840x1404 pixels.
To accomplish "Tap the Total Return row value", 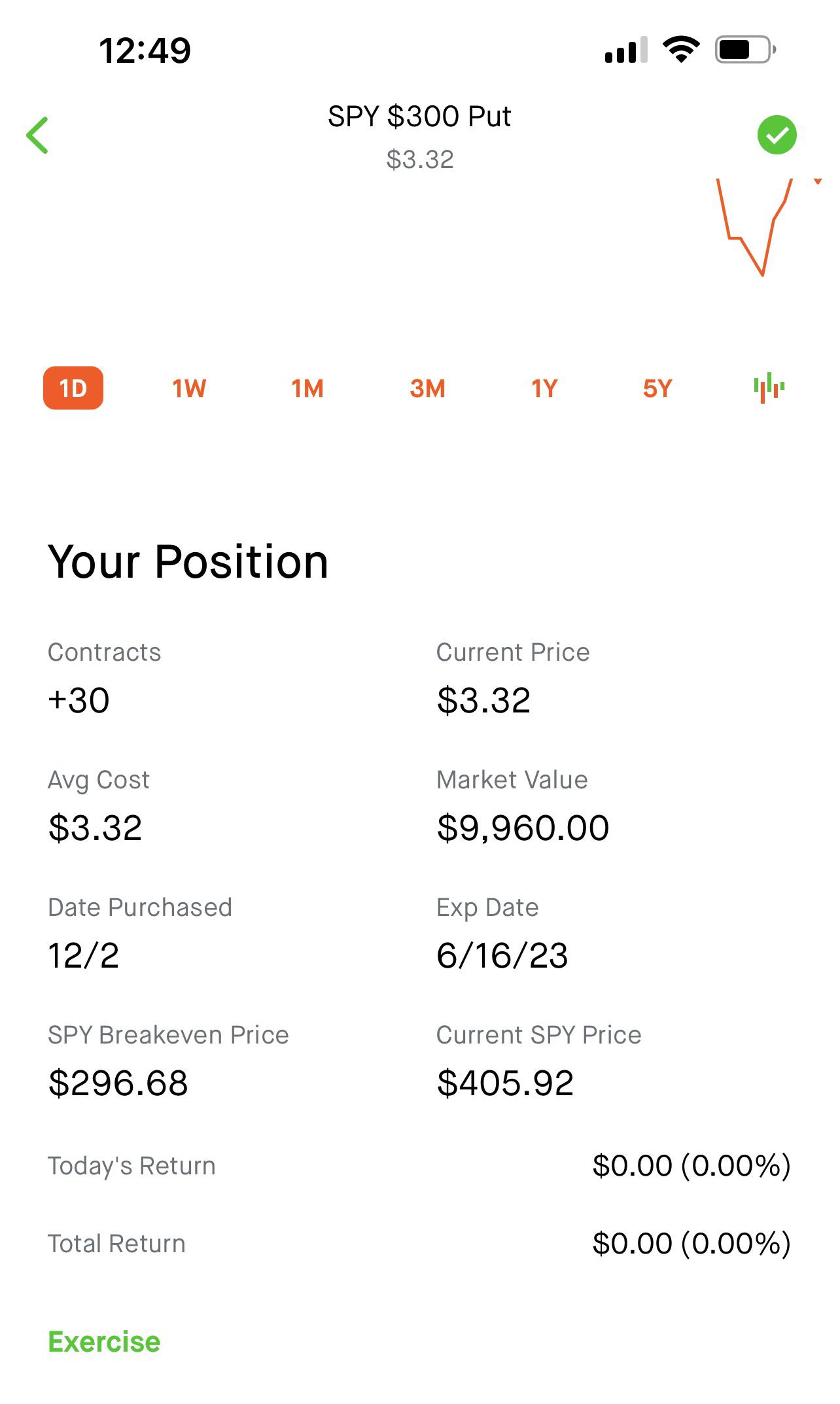I will pos(691,1243).
